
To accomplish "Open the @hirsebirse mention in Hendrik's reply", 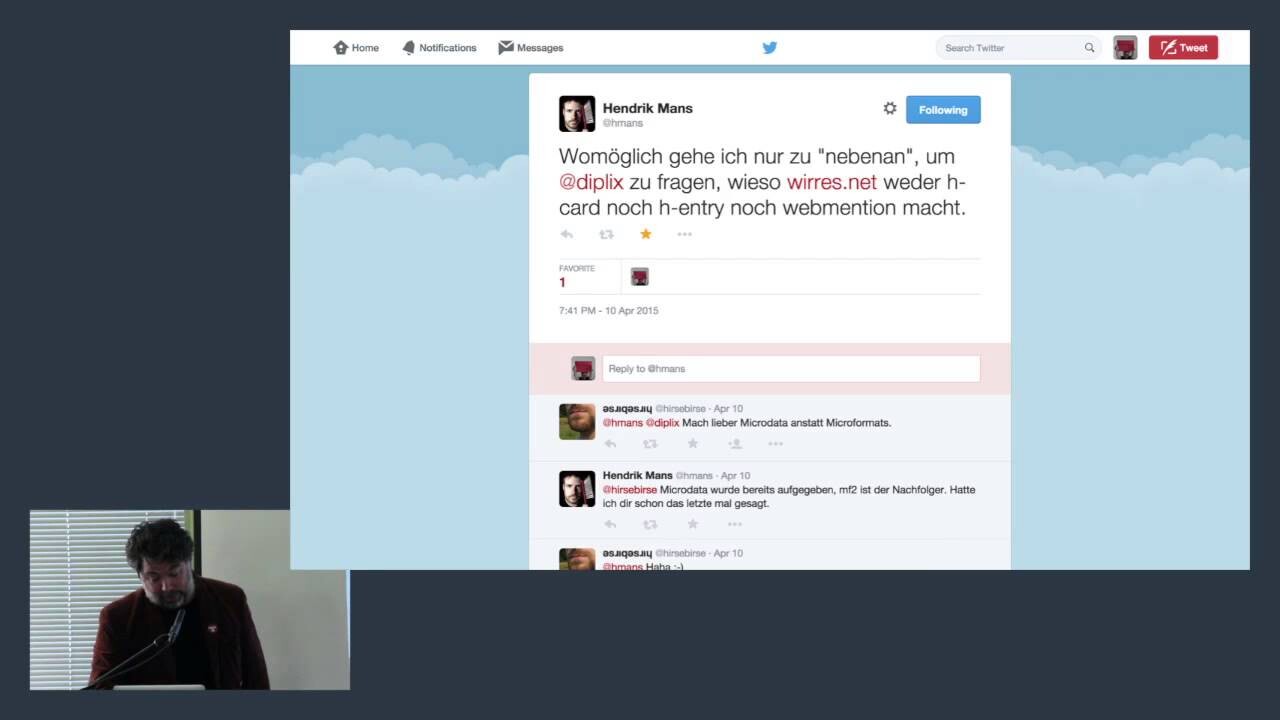I will (630, 490).
